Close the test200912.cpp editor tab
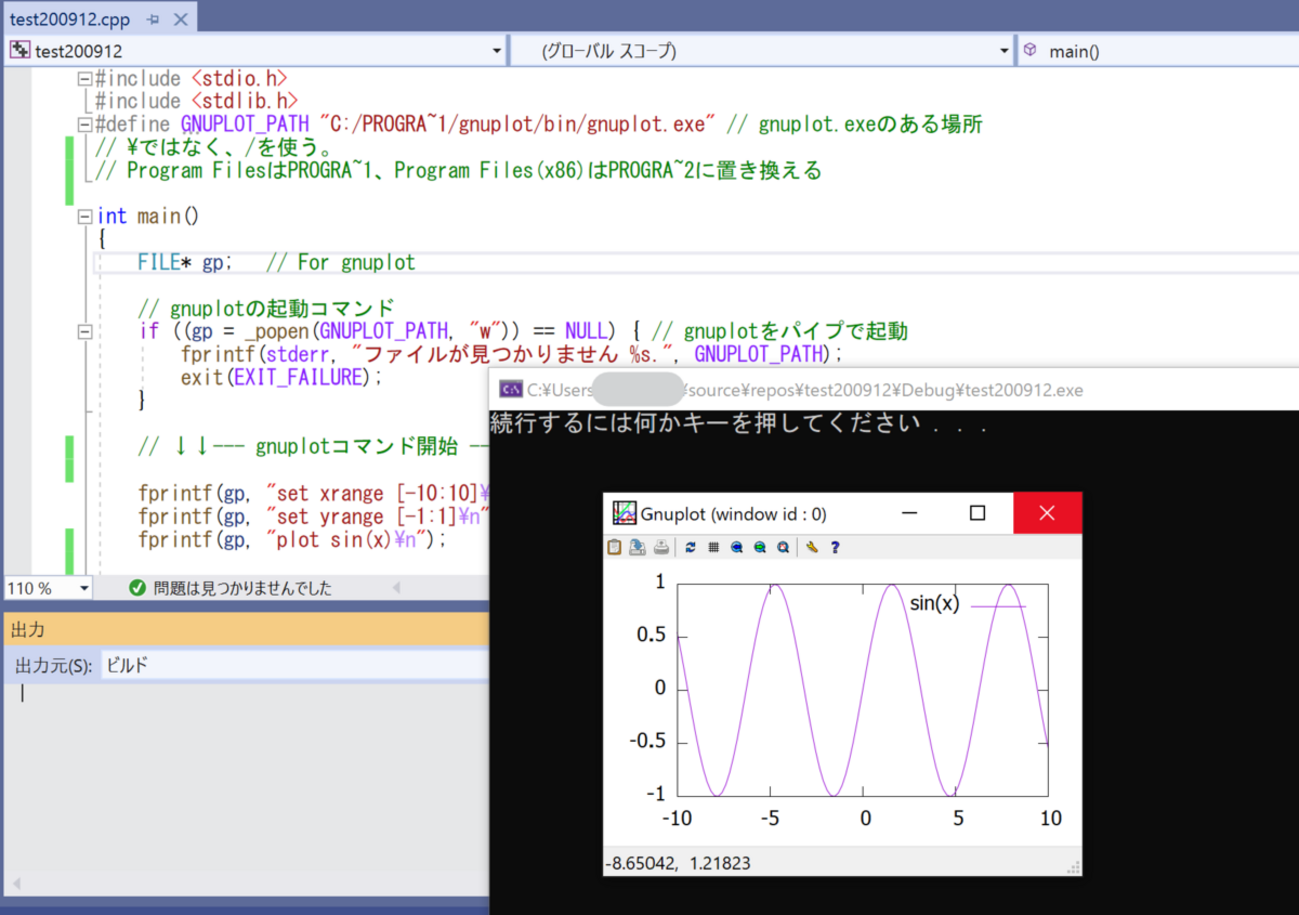Image resolution: width=1299 pixels, height=915 pixels. [x=181, y=19]
